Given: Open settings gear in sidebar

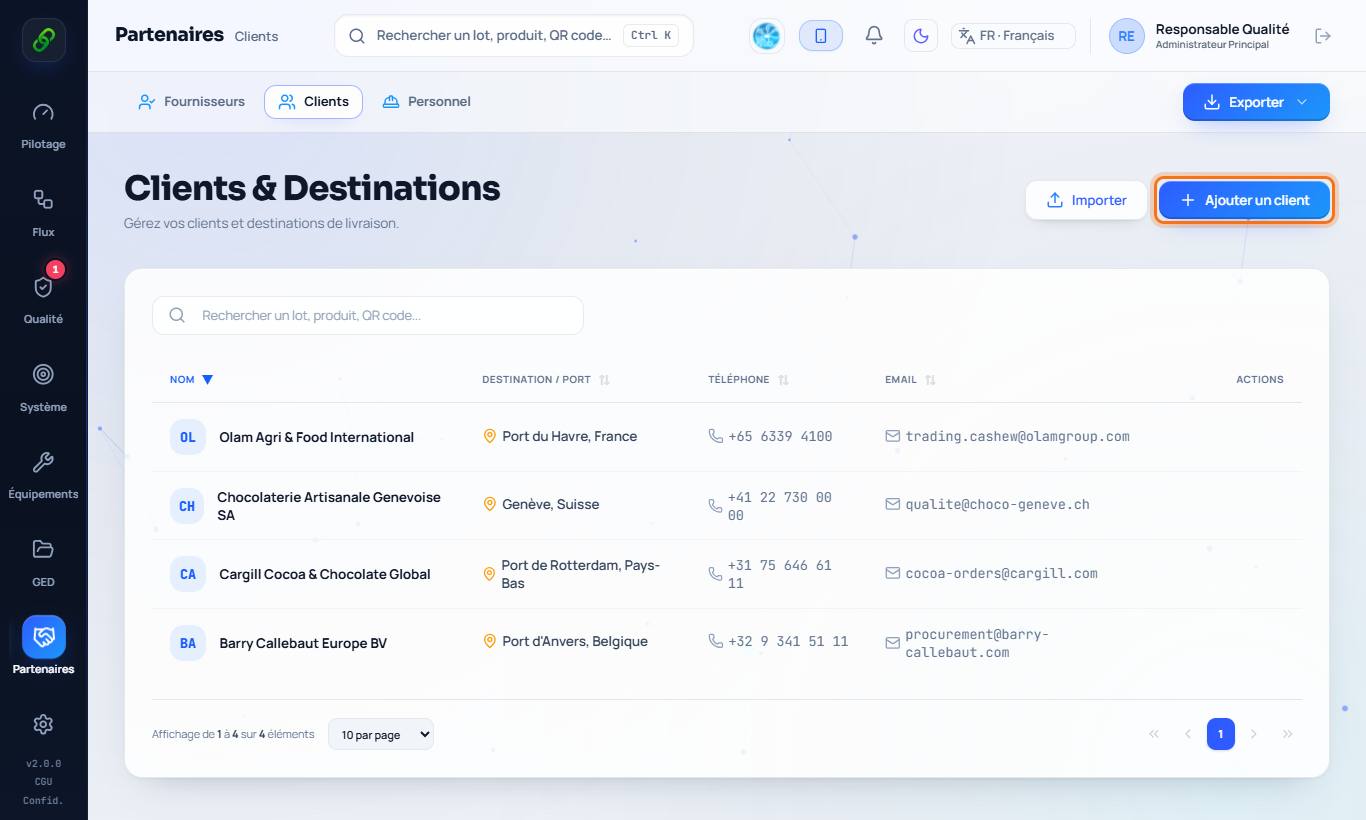Looking at the screenshot, I should (x=43, y=724).
